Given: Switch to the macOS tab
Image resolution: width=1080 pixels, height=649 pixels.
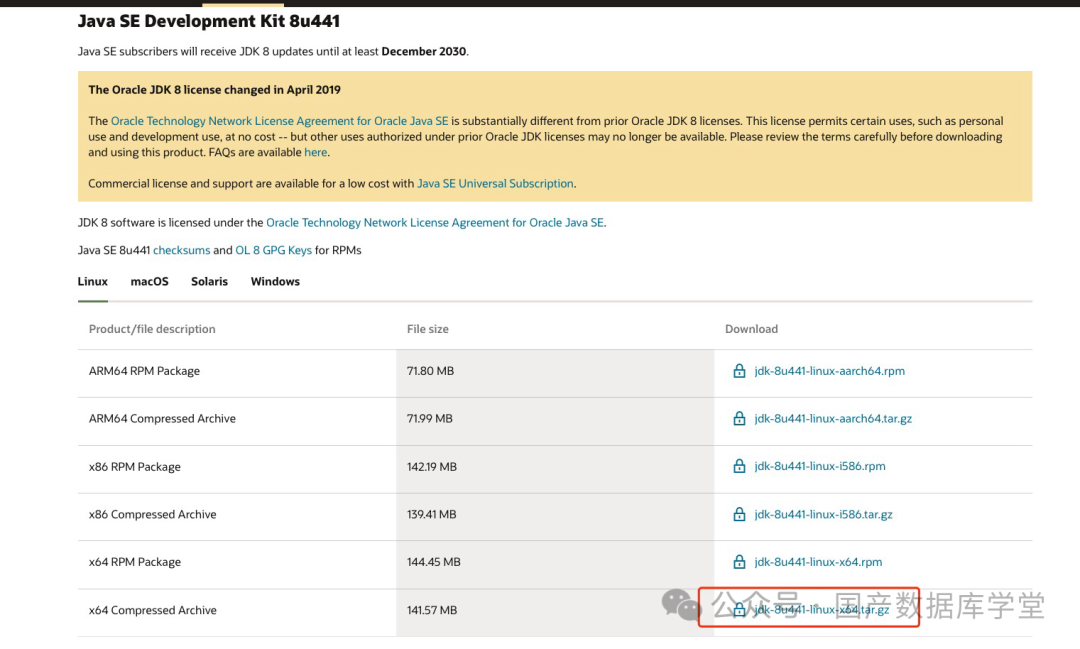Looking at the screenshot, I should [x=149, y=281].
